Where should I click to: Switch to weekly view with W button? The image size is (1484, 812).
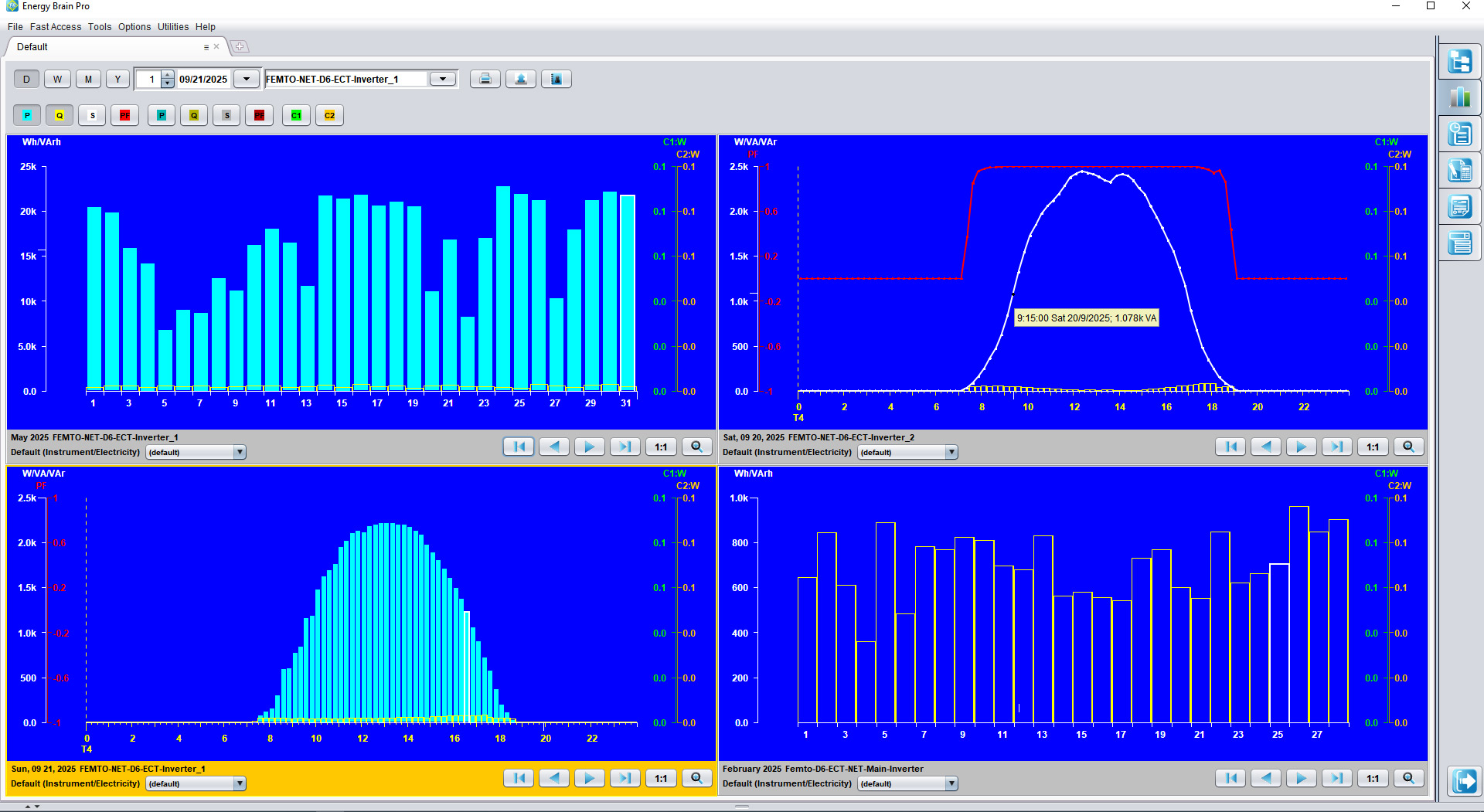click(x=57, y=79)
